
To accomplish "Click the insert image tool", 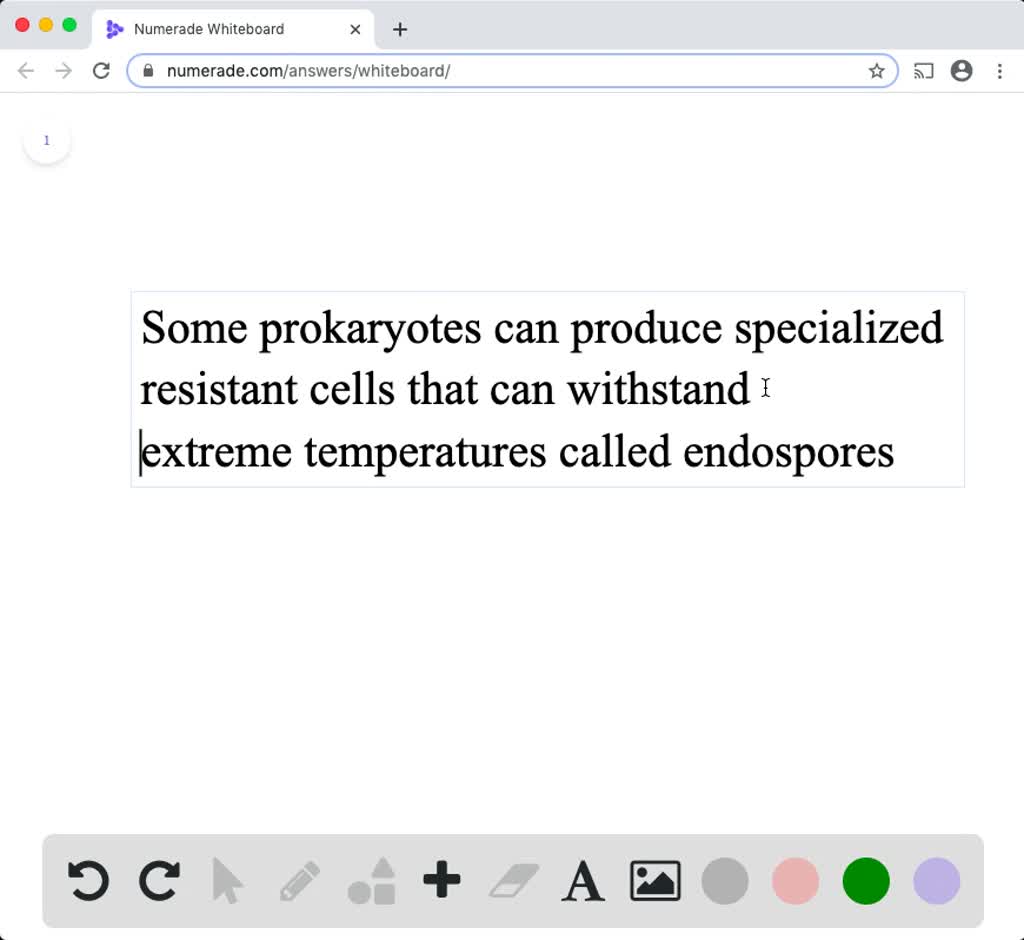I will point(655,881).
